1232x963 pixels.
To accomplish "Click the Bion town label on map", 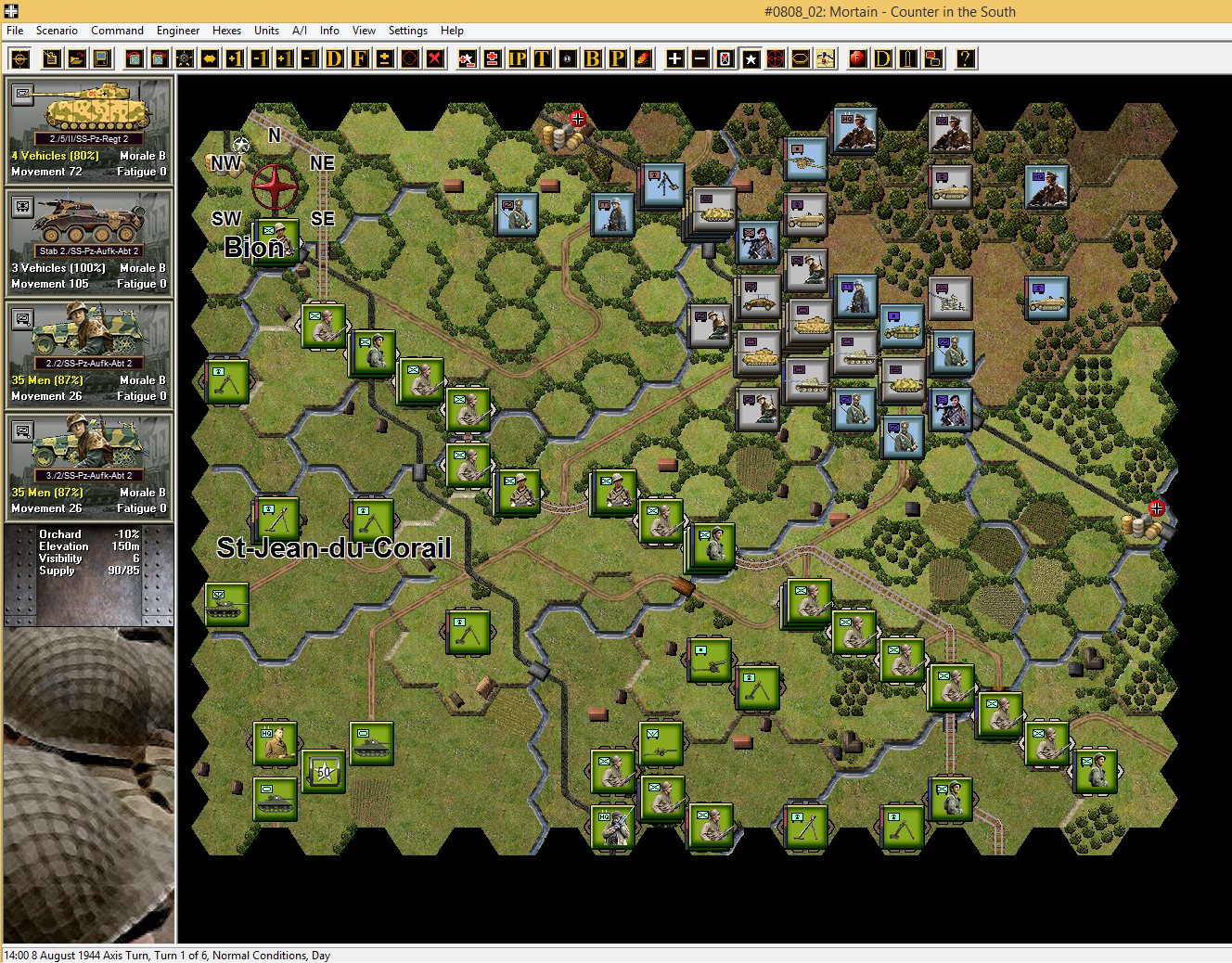I will pos(253,248).
